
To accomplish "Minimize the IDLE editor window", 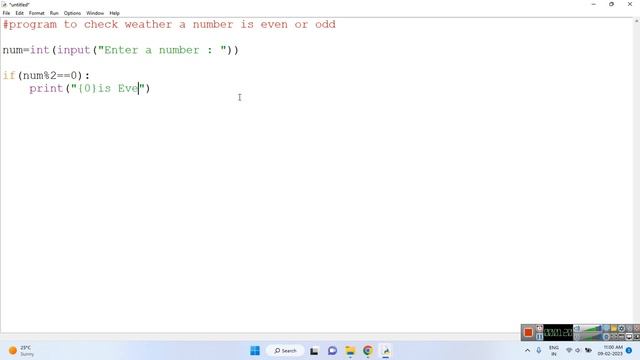I will click(x=593, y=4).
